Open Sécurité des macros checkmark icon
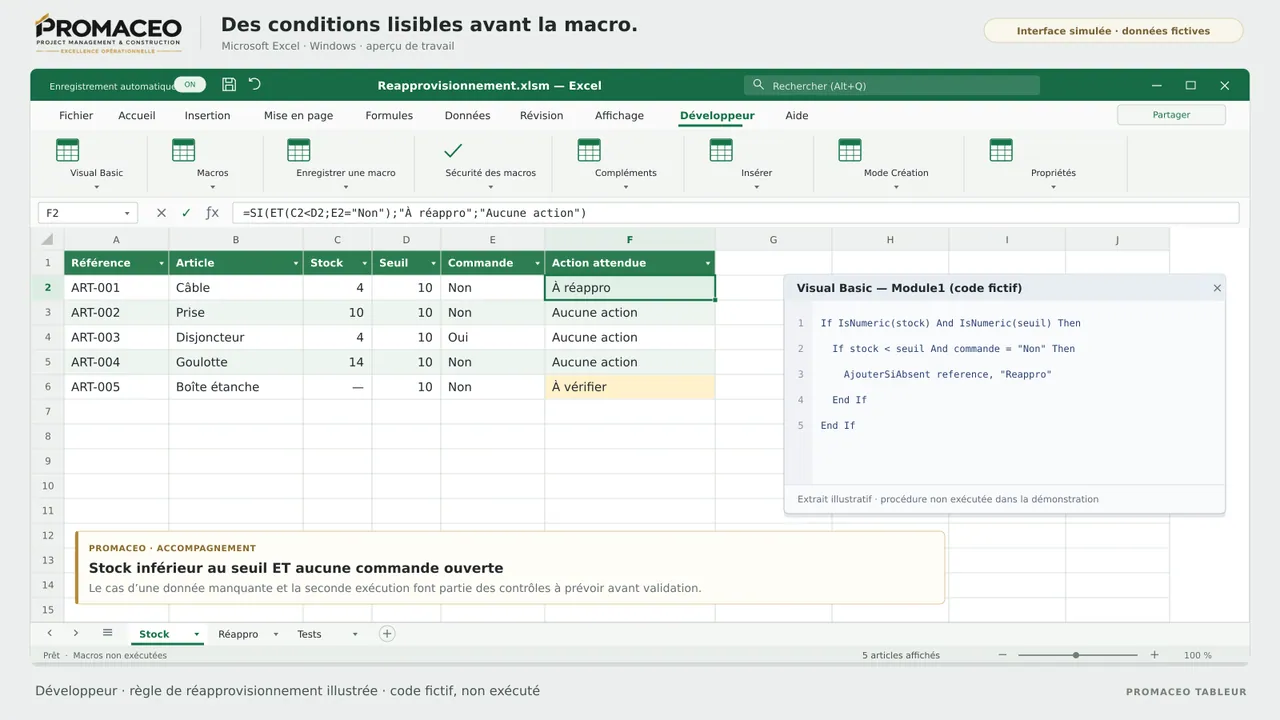This screenshot has height=720, width=1280. (453, 150)
